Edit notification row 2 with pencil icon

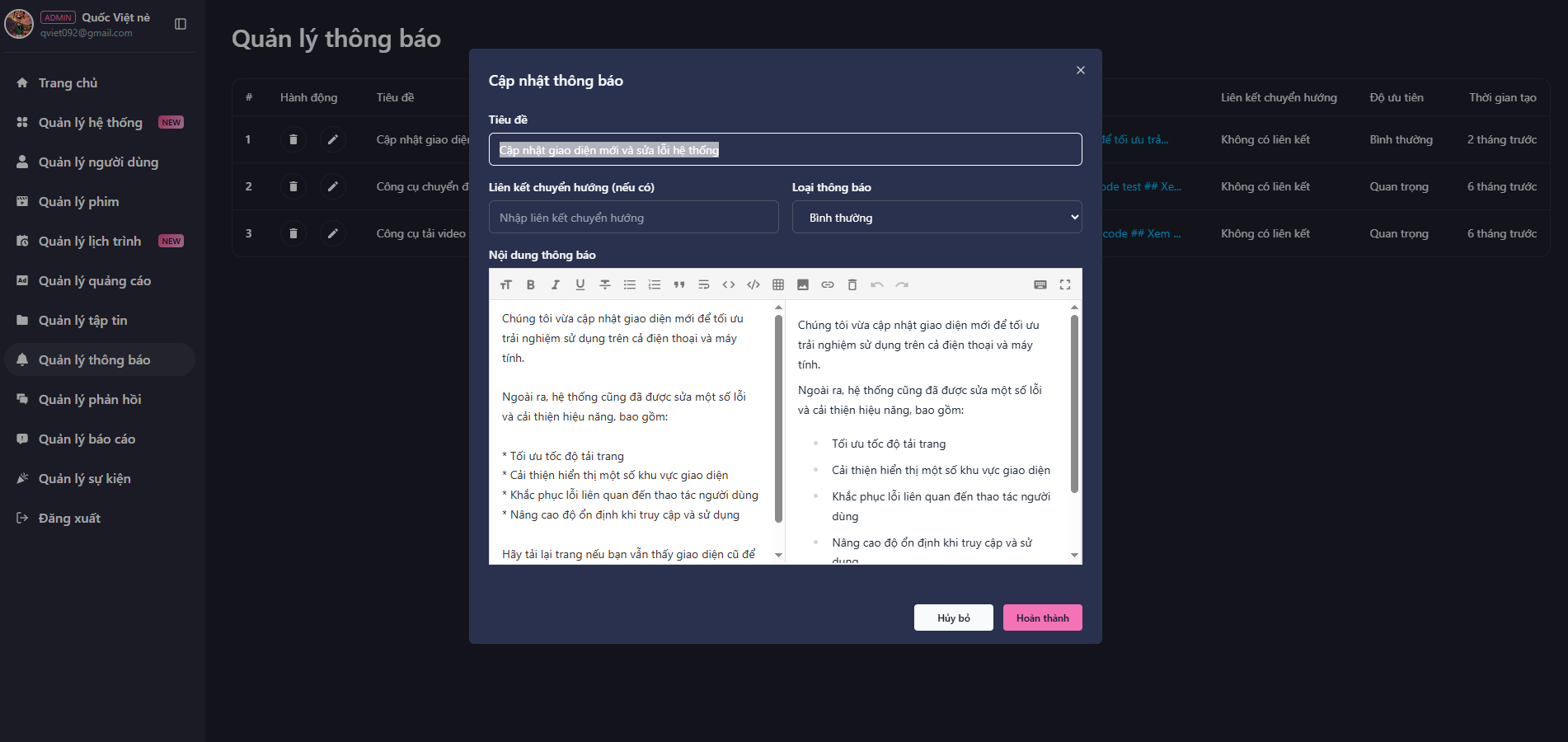pos(333,186)
